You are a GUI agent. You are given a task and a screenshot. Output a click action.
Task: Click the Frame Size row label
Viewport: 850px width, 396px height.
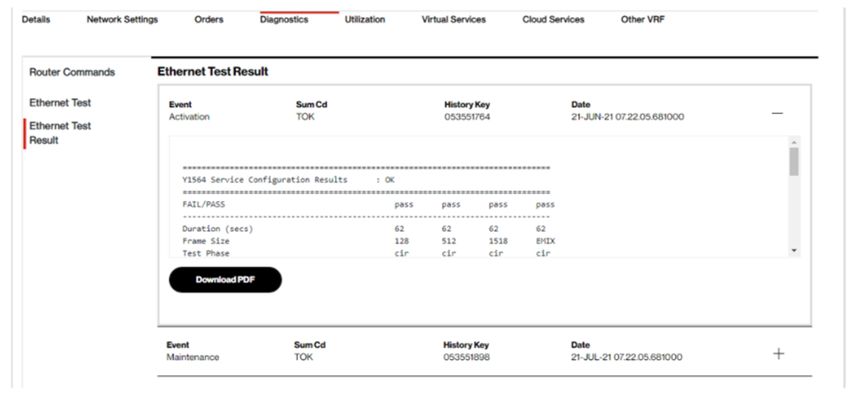tap(206, 241)
